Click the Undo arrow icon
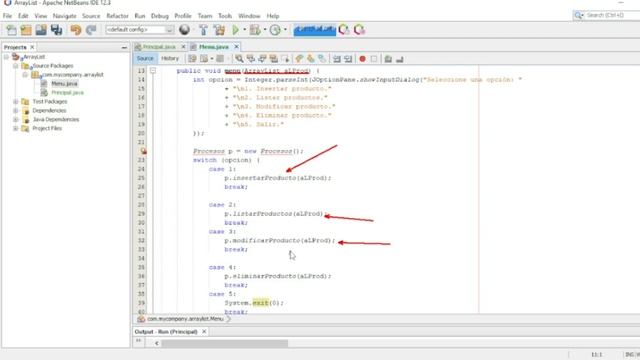 click(x=76, y=30)
